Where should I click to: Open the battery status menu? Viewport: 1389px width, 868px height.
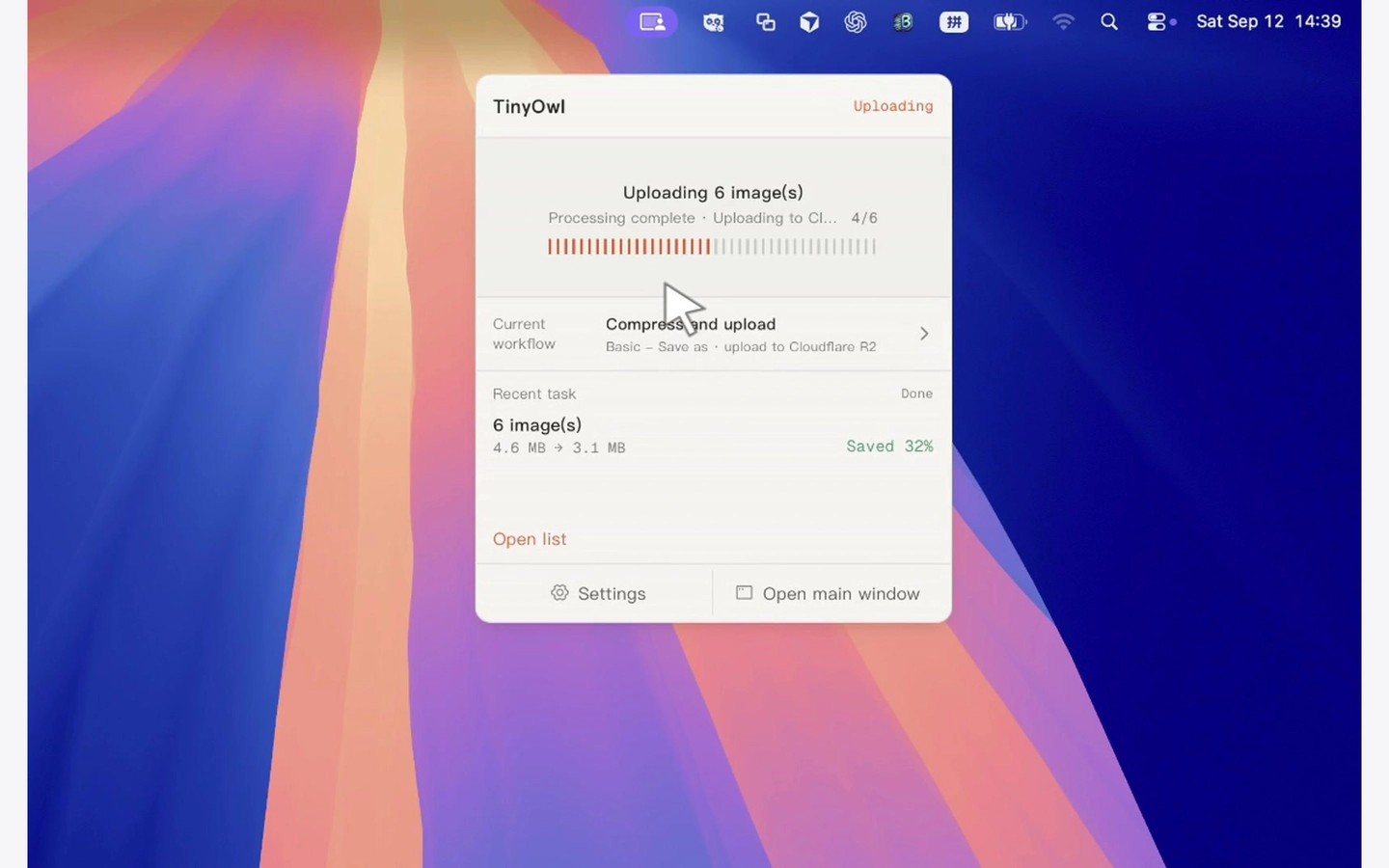click(x=1010, y=22)
